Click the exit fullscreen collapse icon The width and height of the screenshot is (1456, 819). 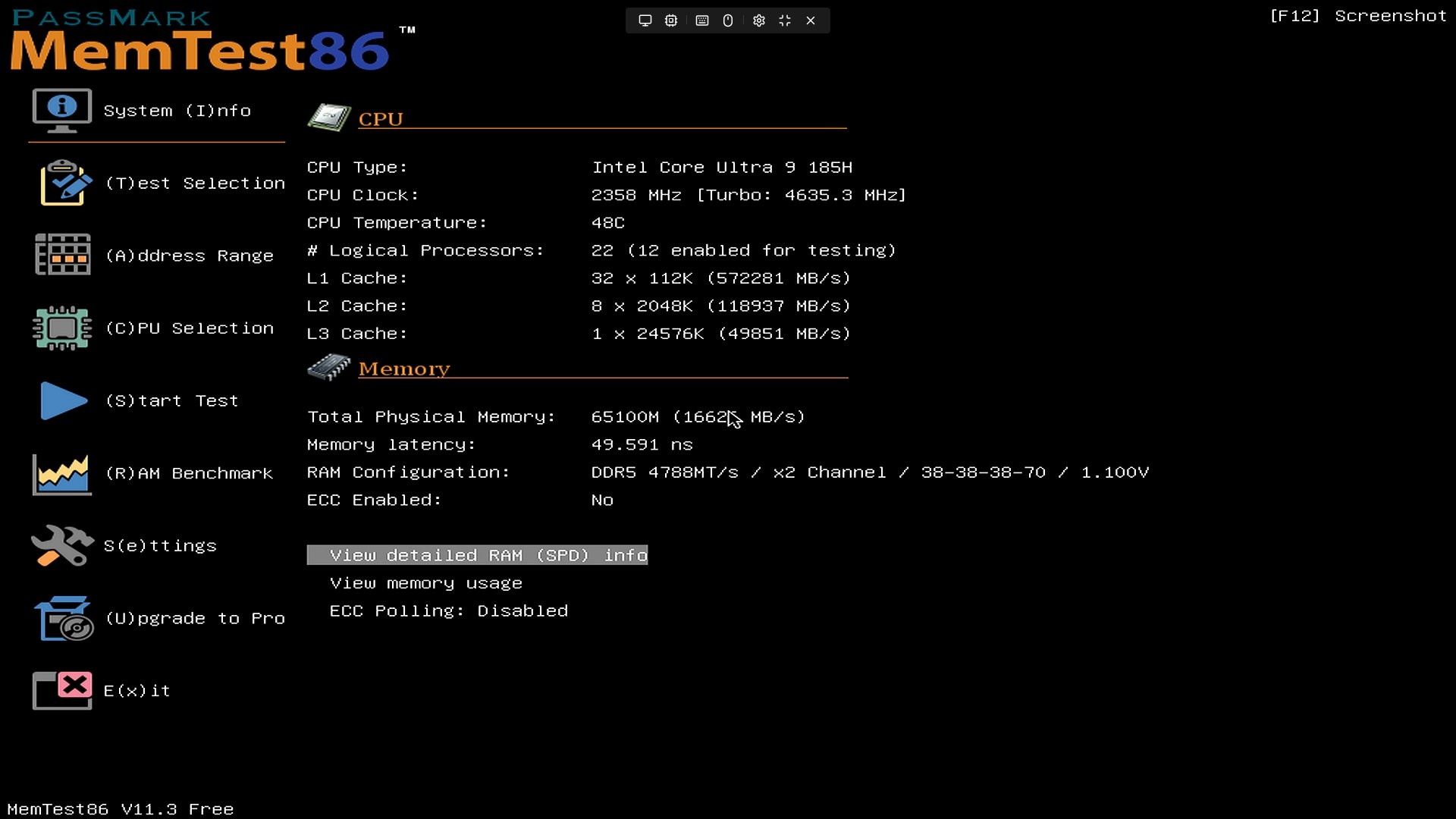click(x=785, y=20)
